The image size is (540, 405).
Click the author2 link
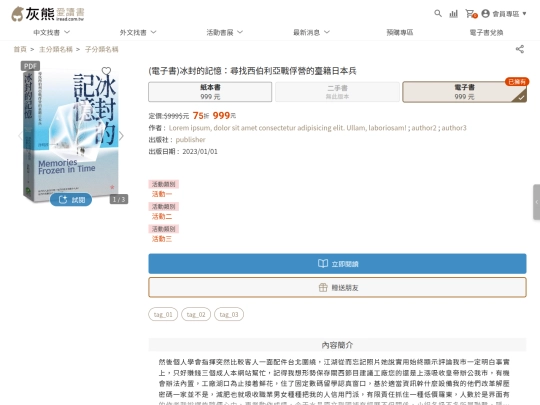(x=424, y=128)
